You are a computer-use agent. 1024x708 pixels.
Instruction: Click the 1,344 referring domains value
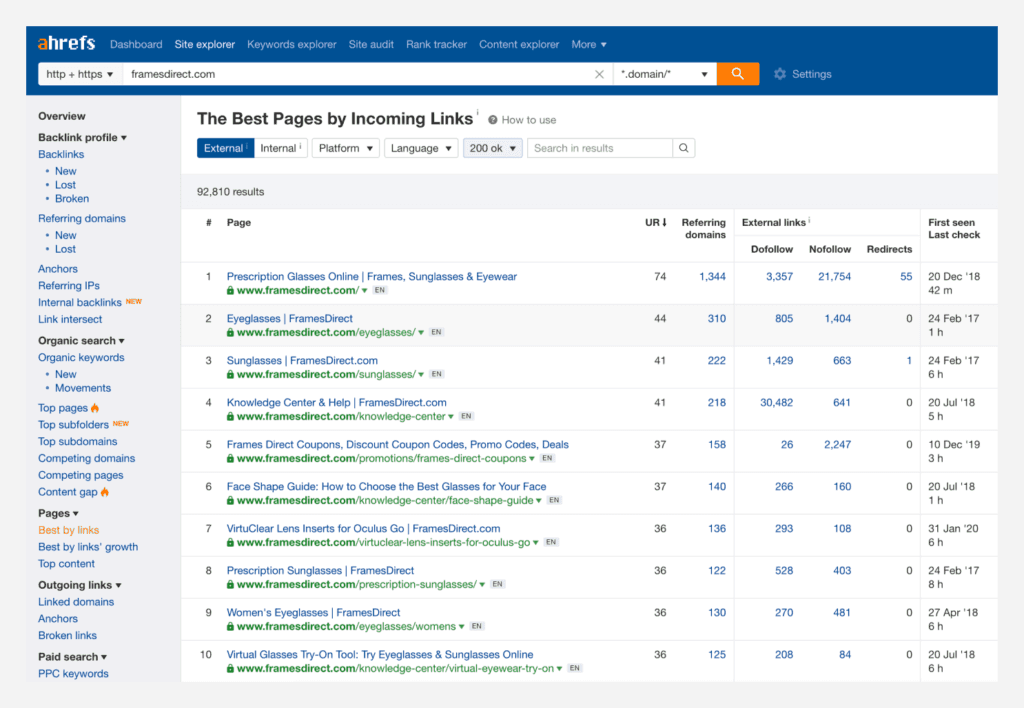[712, 276]
